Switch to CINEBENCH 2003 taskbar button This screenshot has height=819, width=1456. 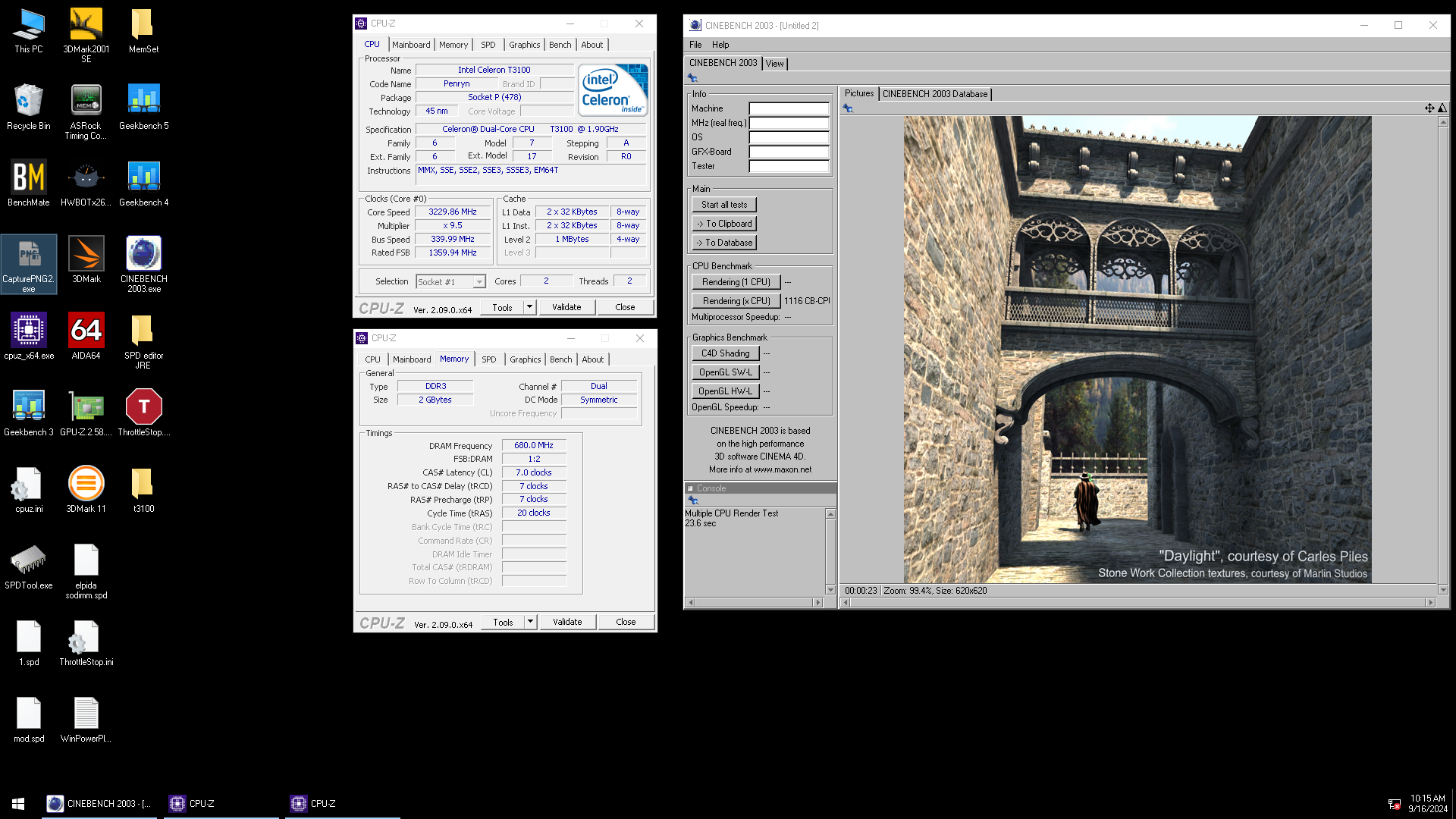click(99, 803)
